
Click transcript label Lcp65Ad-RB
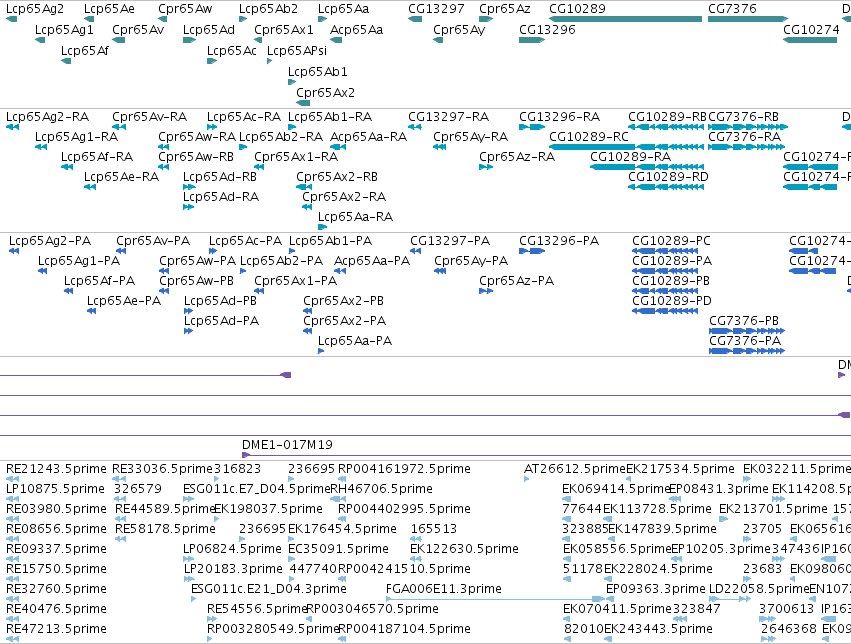tap(220, 177)
